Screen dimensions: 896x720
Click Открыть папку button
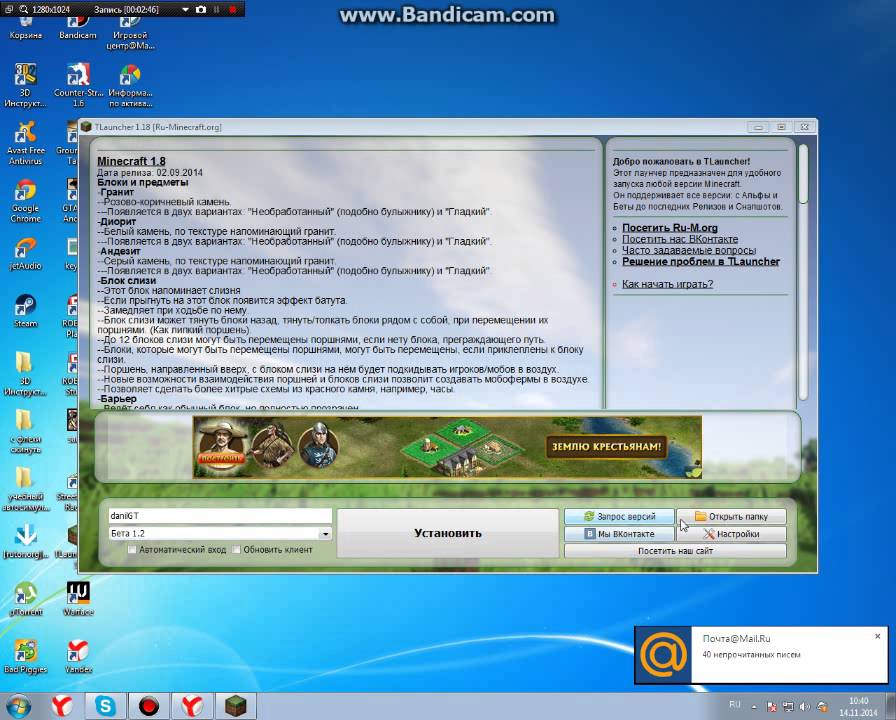pyautogui.click(x=731, y=516)
